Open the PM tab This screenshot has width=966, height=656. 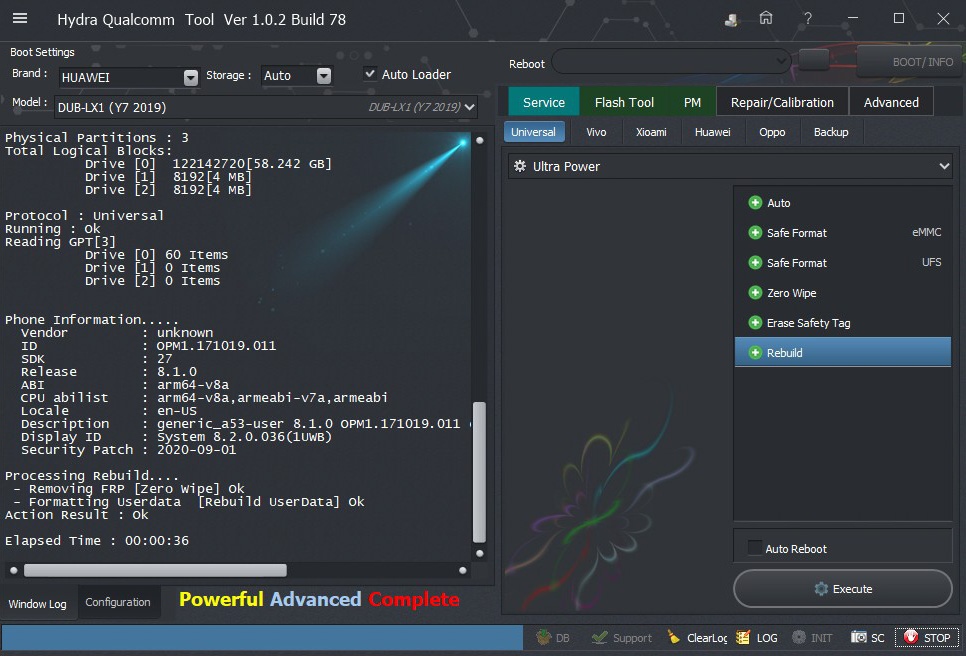[x=692, y=102]
